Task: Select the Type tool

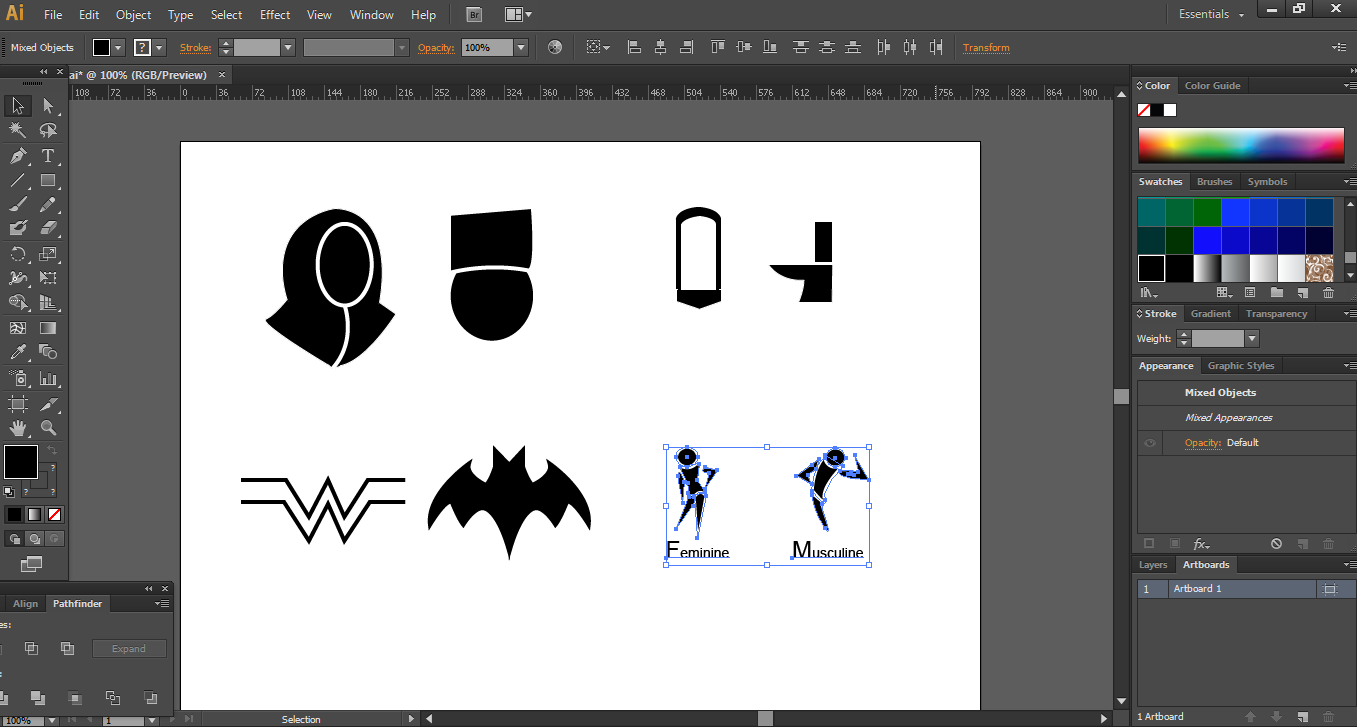Action: pos(48,156)
